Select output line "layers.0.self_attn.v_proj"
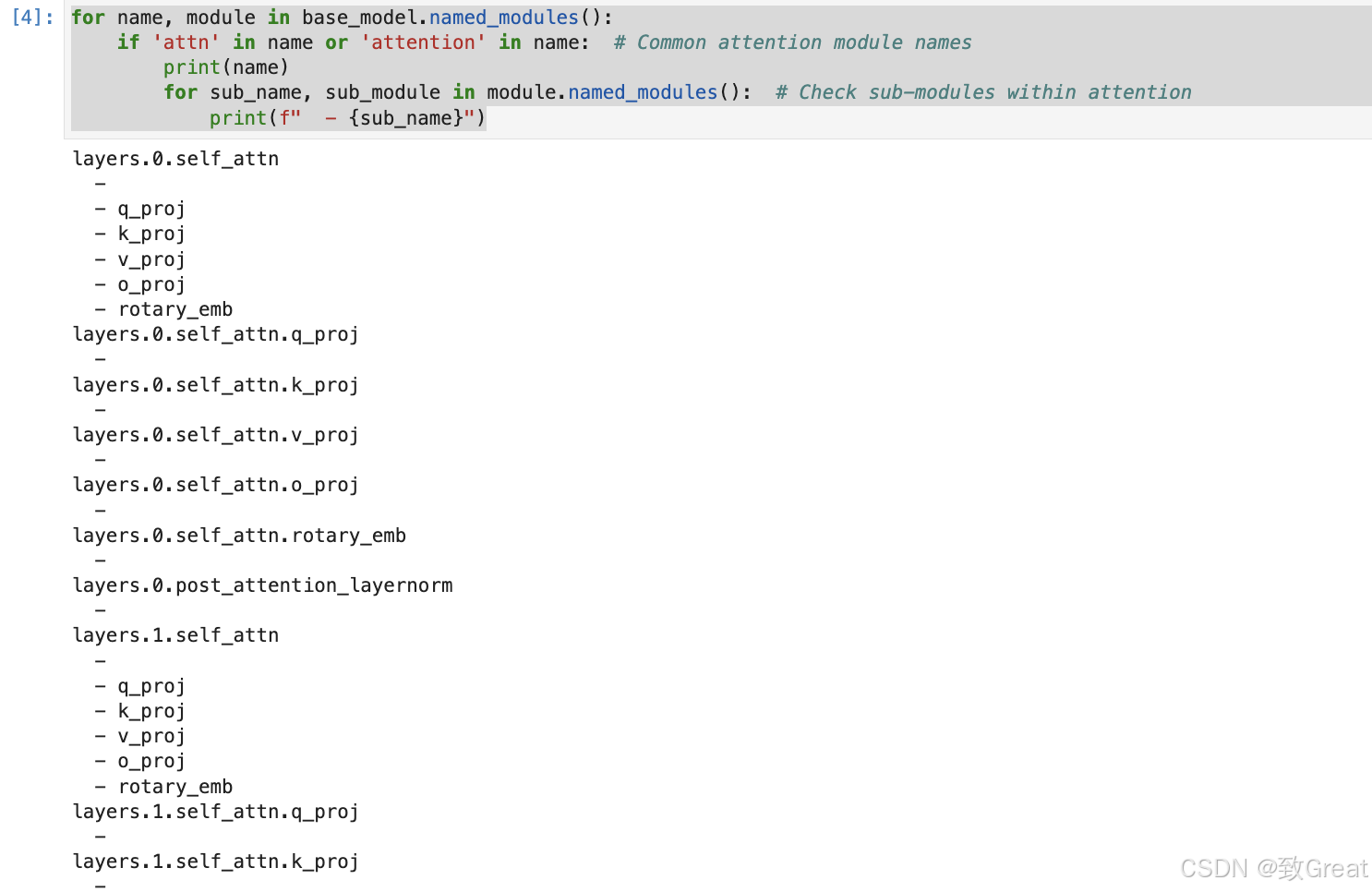The image size is (1372, 892). pyautogui.click(x=216, y=435)
